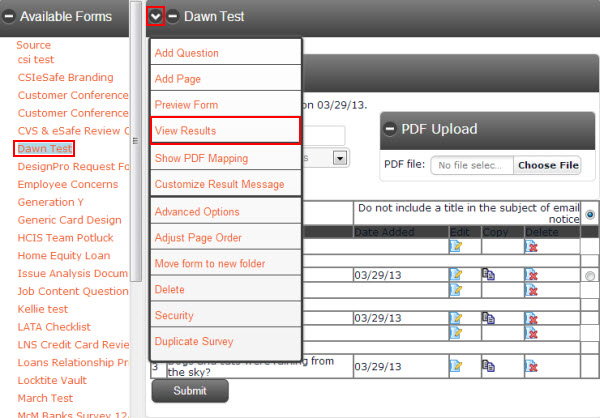Open the dropdown select beside the menu
This screenshot has height=418, width=600.
pos(340,158)
